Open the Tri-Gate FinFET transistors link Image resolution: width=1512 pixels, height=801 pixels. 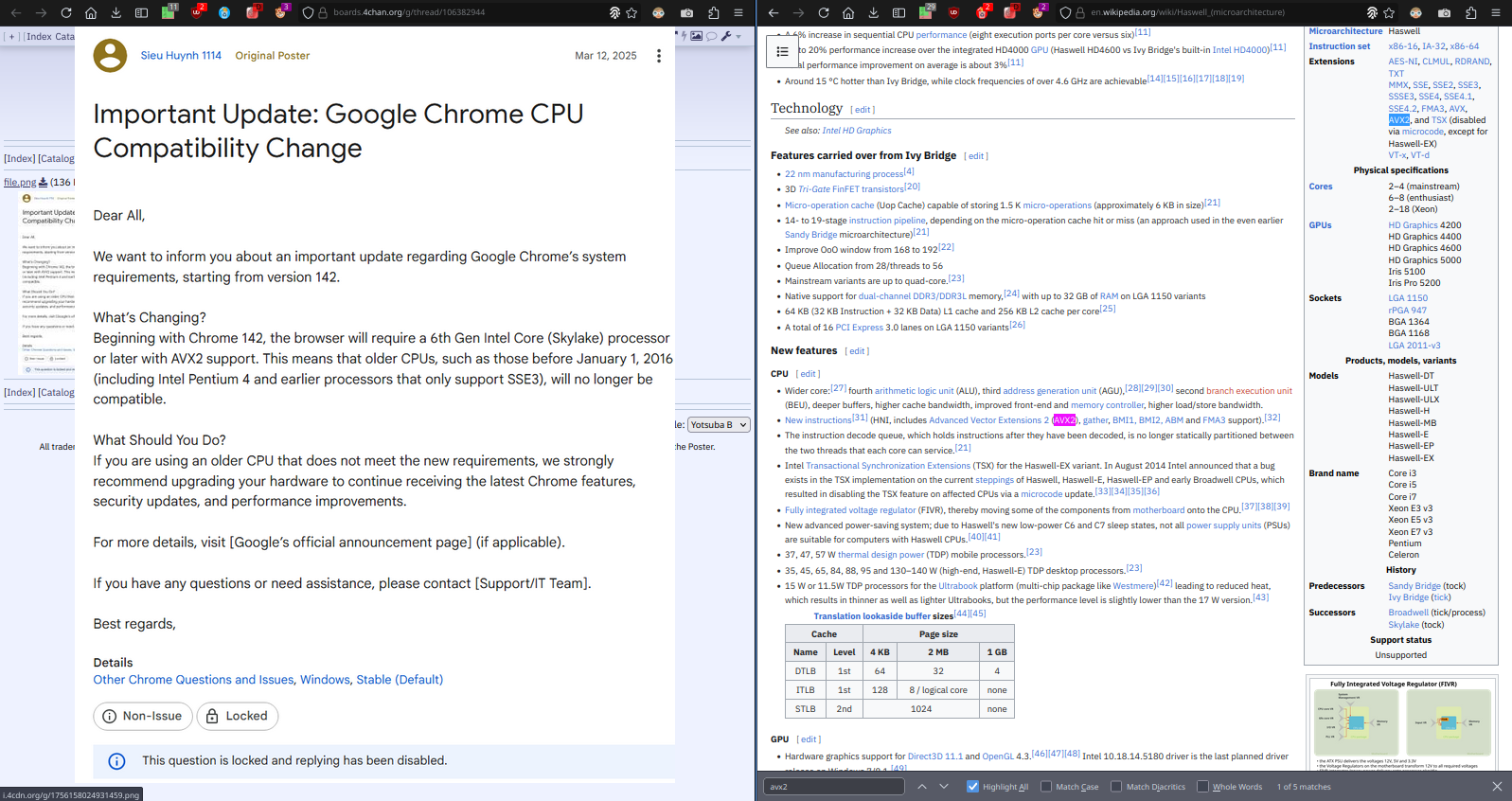[x=851, y=189]
